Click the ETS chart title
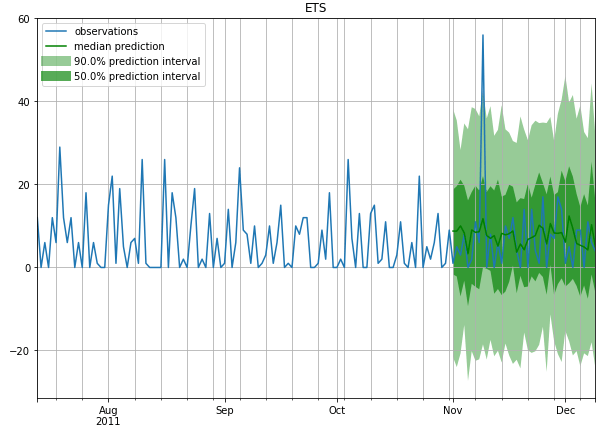 315,8
